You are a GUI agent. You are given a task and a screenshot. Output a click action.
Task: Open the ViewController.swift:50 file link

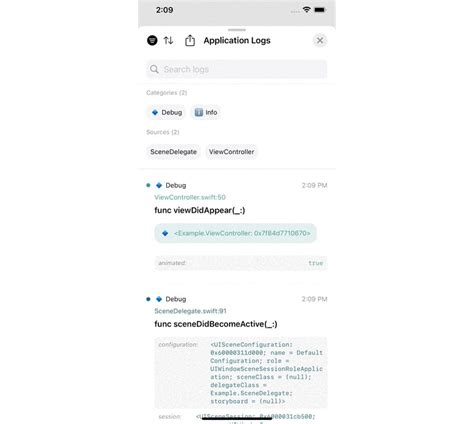pos(190,197)
